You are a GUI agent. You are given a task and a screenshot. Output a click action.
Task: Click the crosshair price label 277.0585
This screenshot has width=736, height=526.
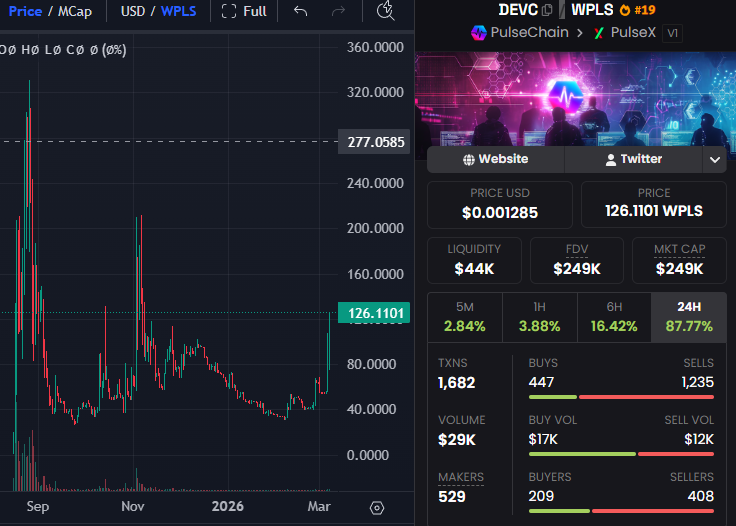374,142
